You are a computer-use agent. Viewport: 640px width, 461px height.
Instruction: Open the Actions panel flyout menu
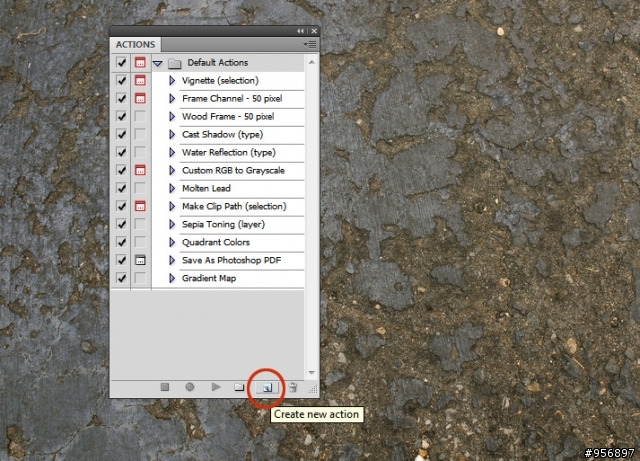coord(310,44)
